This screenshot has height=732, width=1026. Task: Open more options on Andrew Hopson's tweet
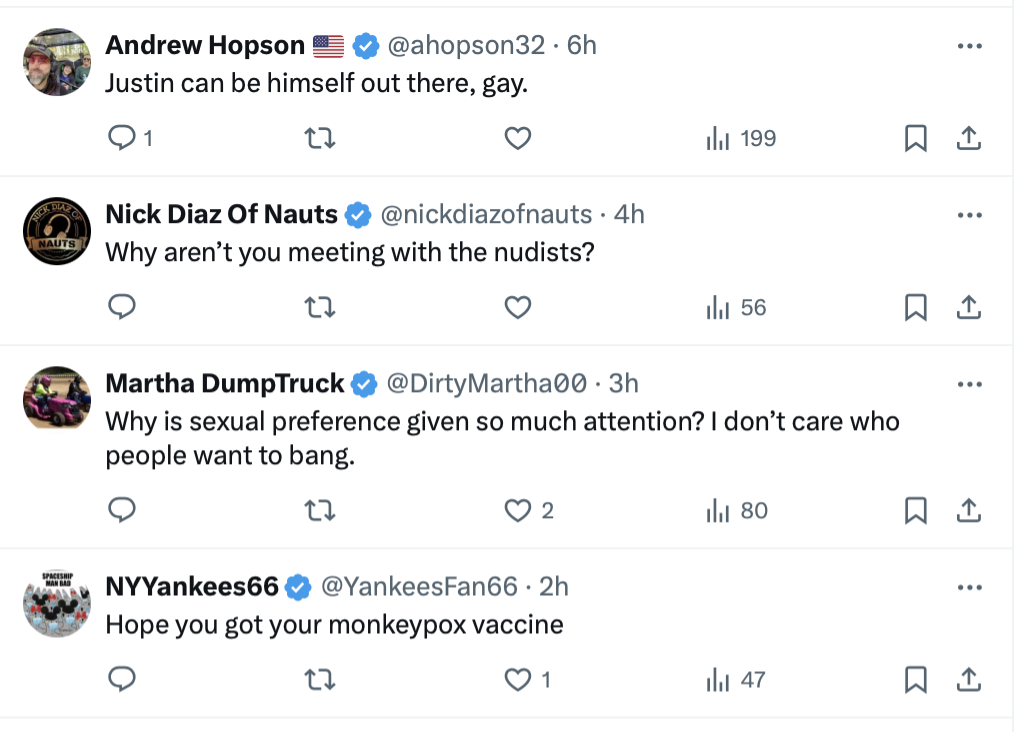[969, 46]
